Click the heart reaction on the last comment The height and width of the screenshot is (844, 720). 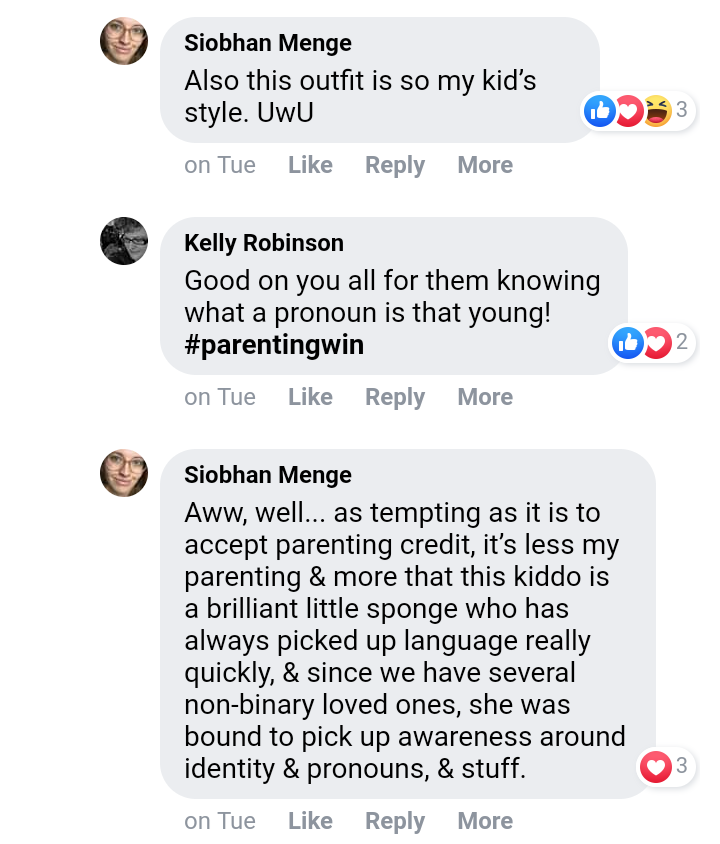coord(655,767)
